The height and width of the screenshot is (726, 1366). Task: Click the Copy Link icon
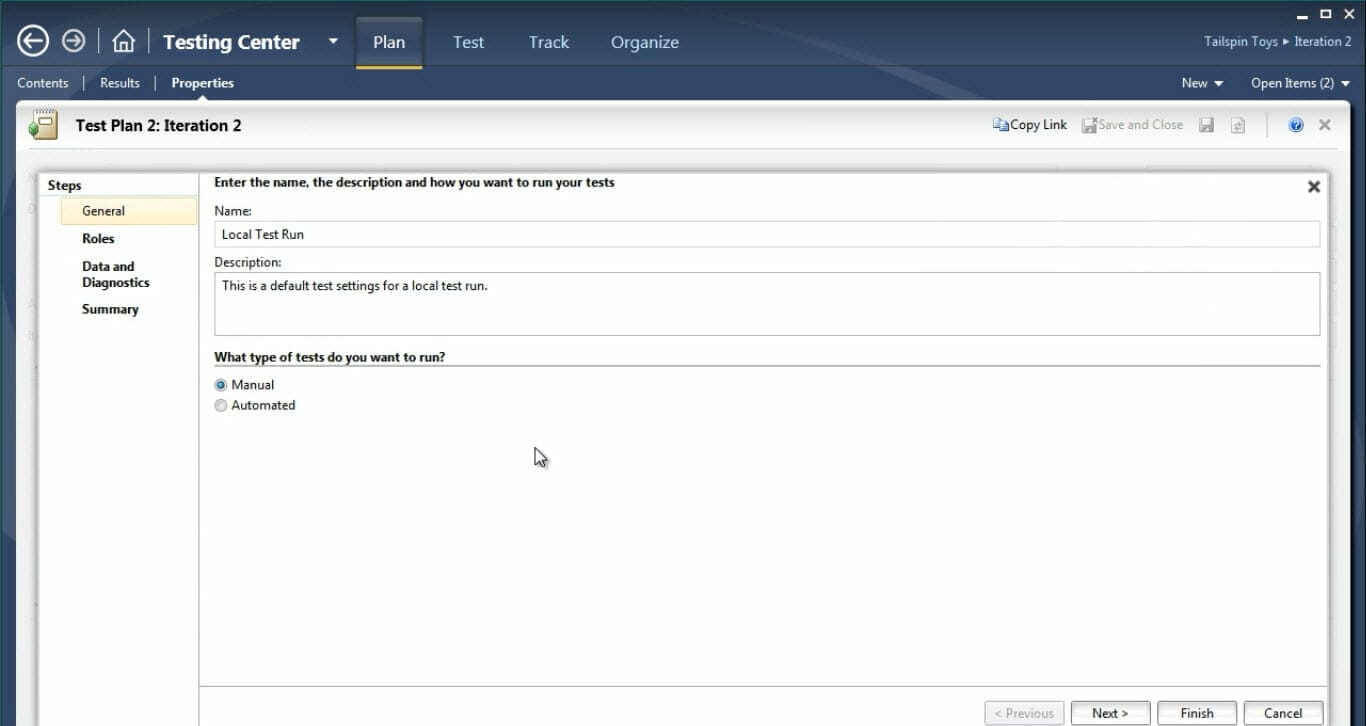point(1000,125)
